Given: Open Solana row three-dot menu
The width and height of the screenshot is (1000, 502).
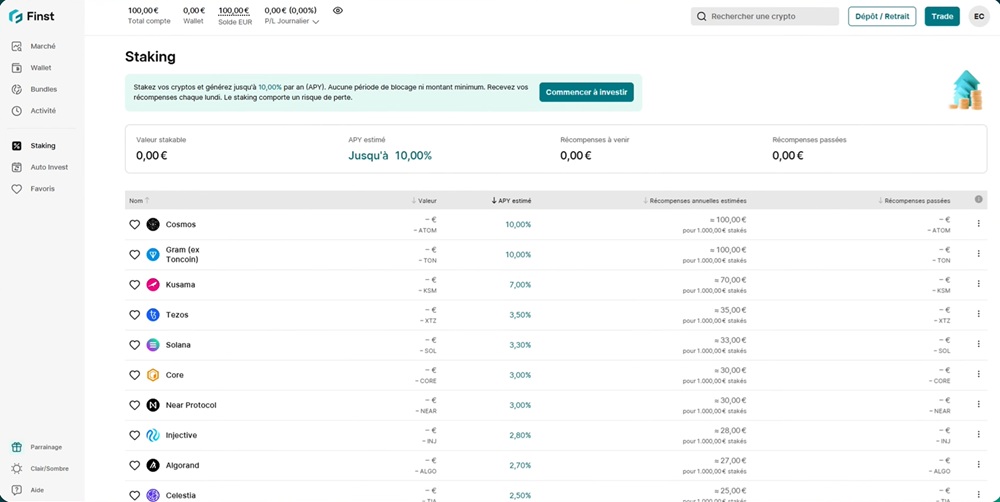Looking at the screenshot, I should pyautogui.click(x=978, y=344).
